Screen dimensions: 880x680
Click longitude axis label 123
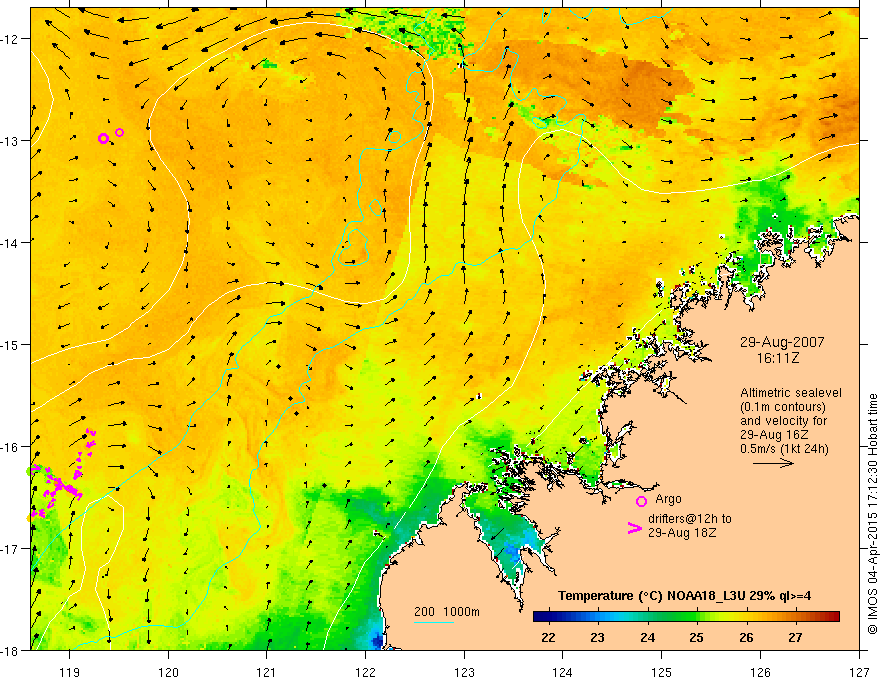coord(464,671)
